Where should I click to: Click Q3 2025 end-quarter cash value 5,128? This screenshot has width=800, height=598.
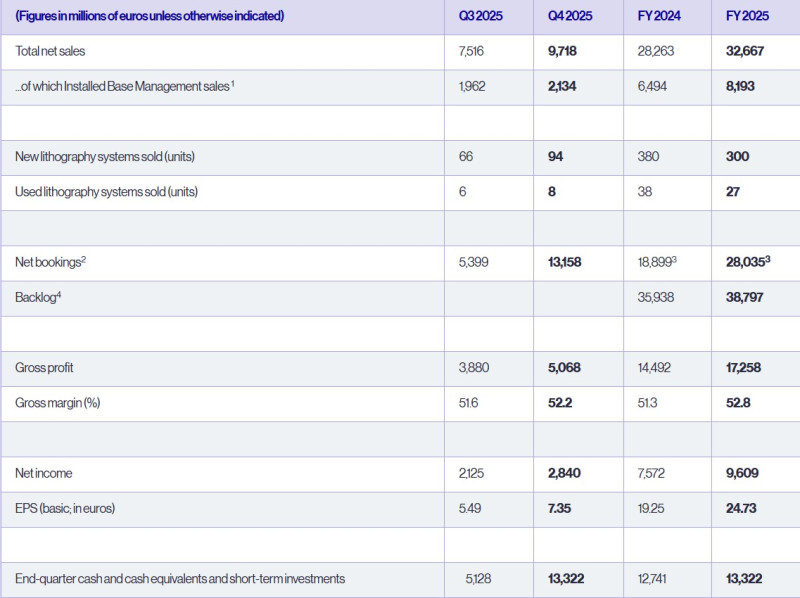click(479, 579)
